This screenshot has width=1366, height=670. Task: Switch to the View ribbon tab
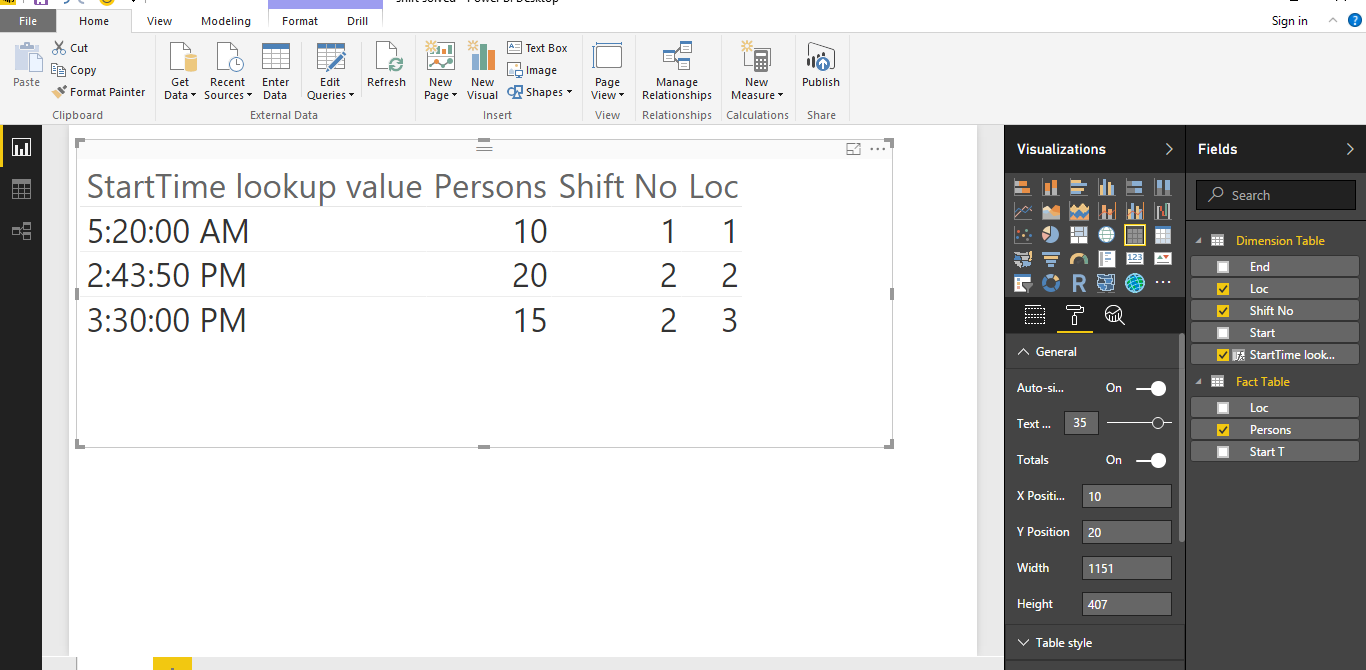pos(159,21)
